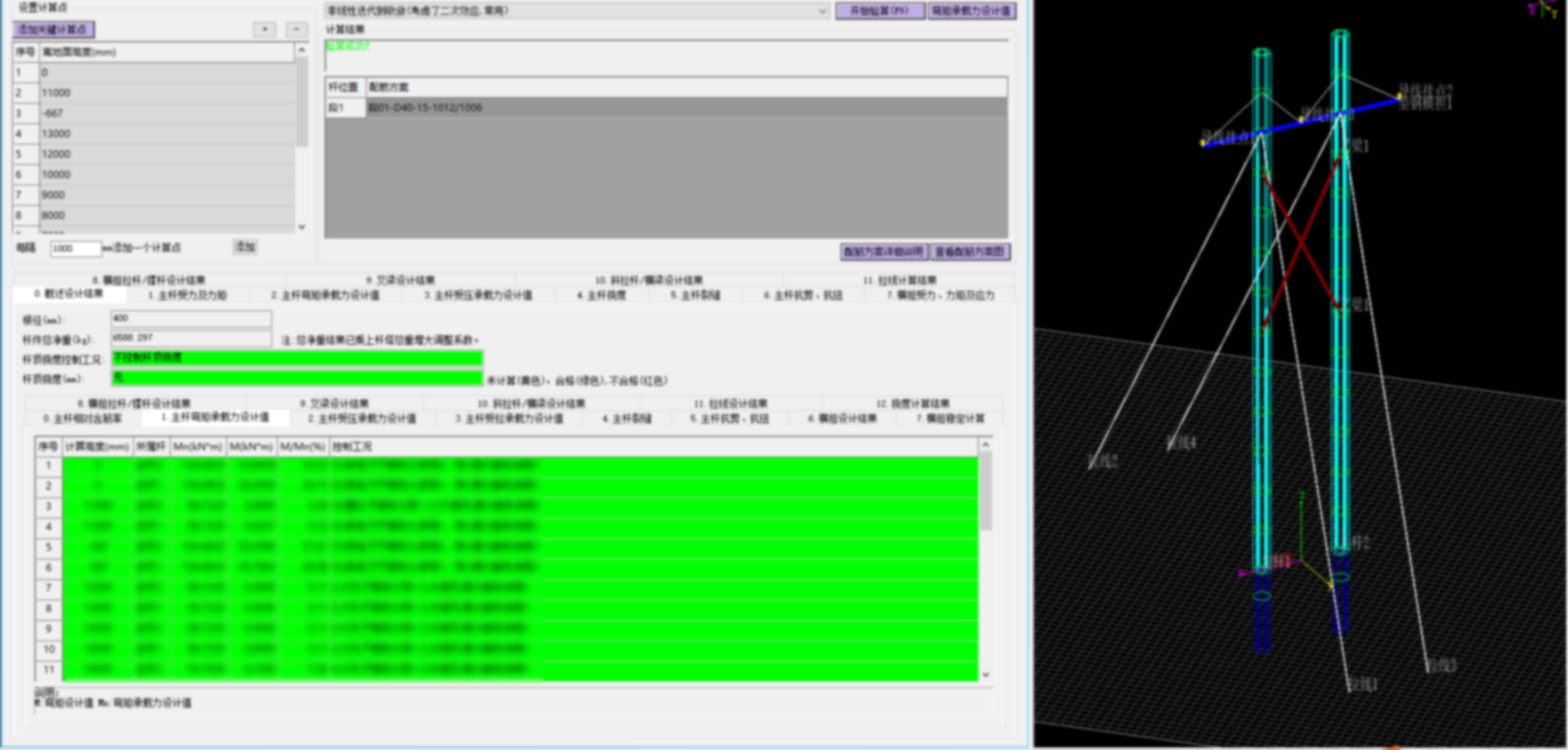
Task: Click the down arrow of the calculation point list scrollbar
Action: pos(302,227)
